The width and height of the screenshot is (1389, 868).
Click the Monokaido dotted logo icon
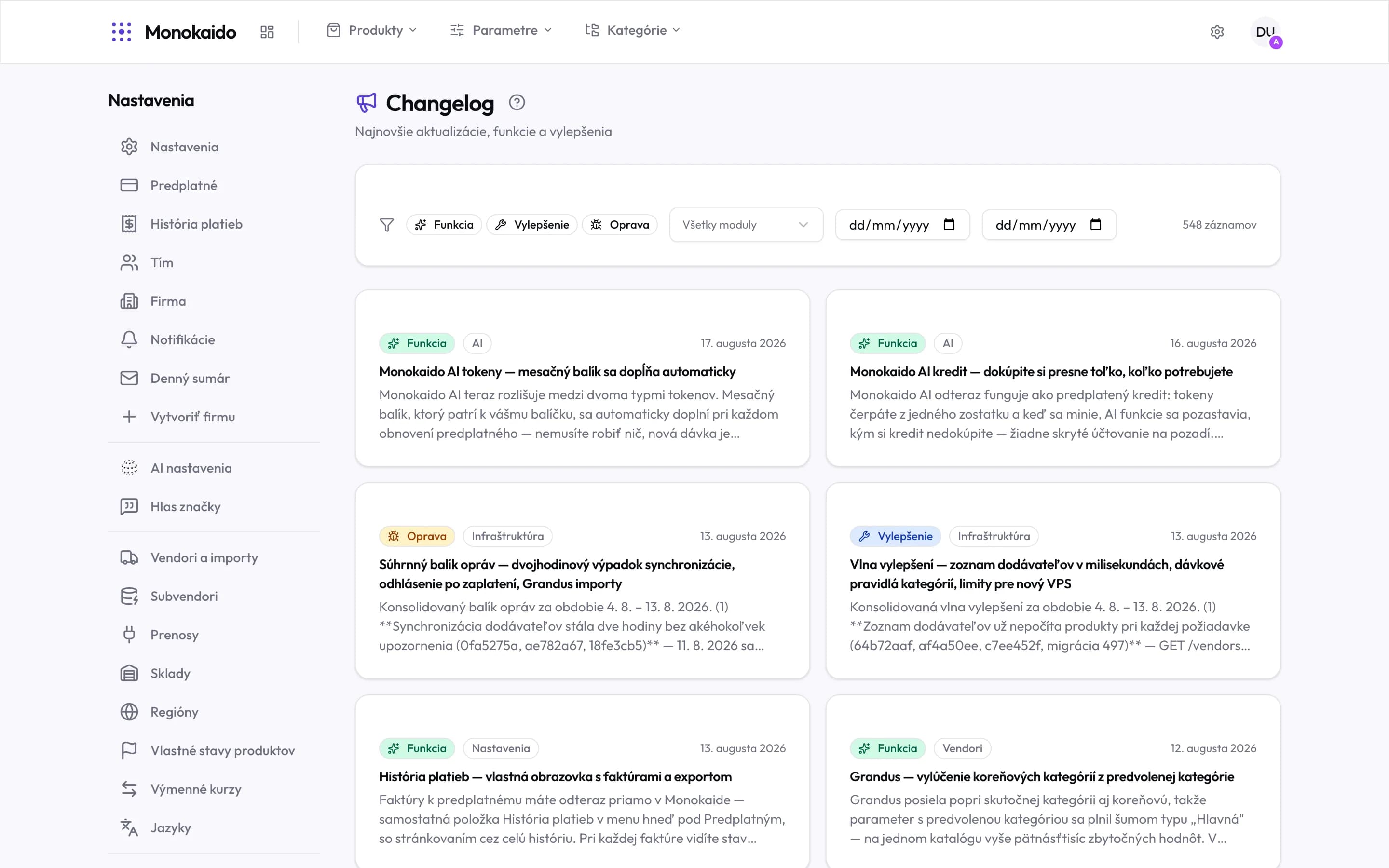point(122,31)
